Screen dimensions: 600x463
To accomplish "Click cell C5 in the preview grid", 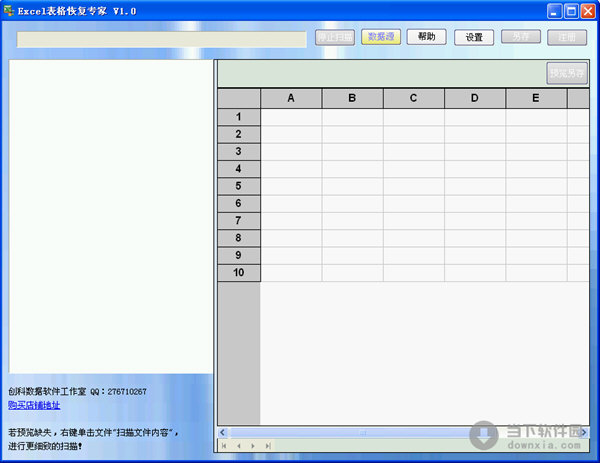I will [x=414, y=186].
